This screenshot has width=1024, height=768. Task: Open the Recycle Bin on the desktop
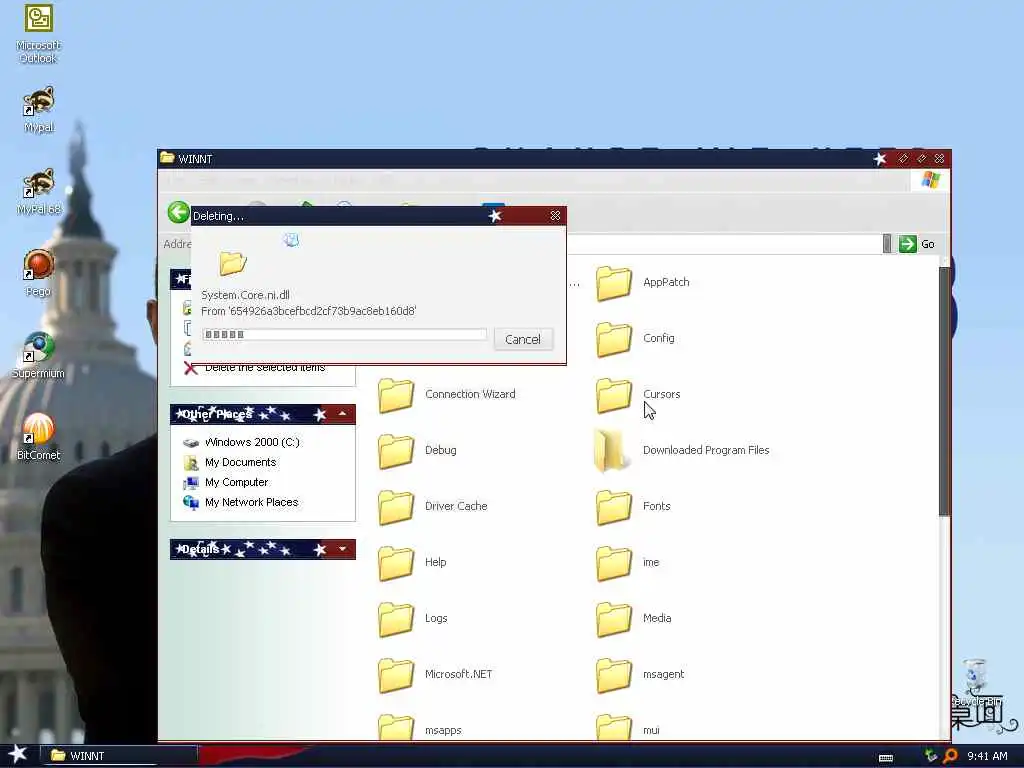tap(976, 682)
